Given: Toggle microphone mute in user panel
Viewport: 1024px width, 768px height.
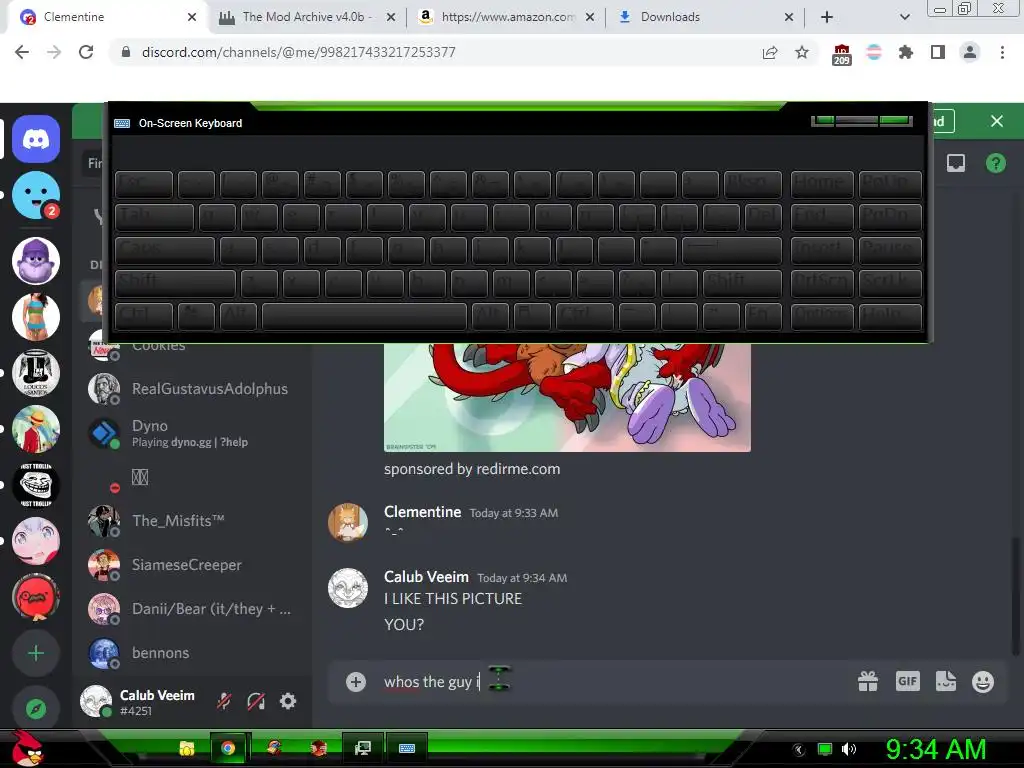Looking at the screenshot, I should click(x=224, y=701).
